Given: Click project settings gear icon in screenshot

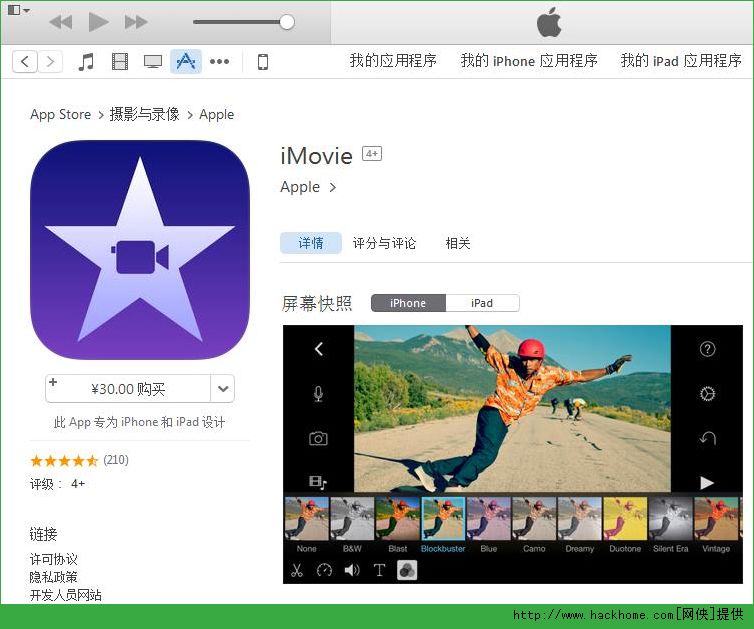Looking at the screenshot, I should (707, 393).
